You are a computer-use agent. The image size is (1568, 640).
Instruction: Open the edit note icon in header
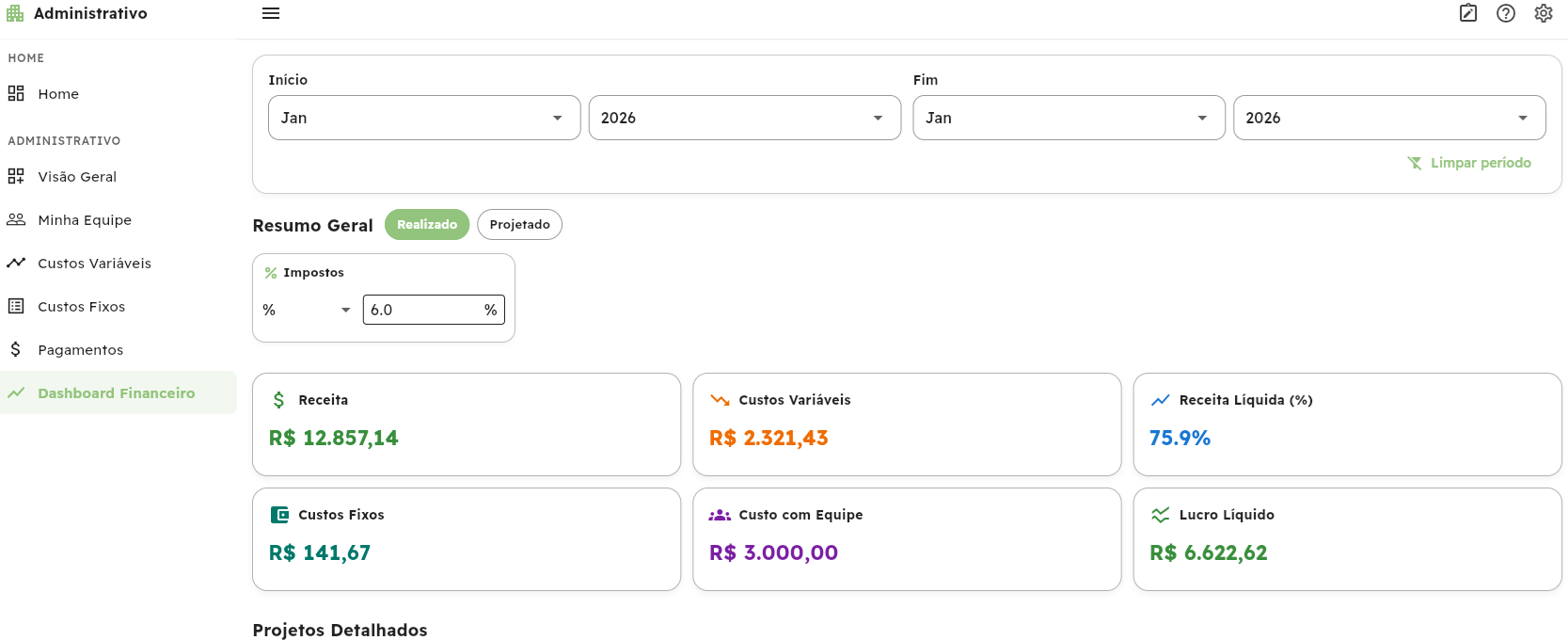tap(1468, 13)
